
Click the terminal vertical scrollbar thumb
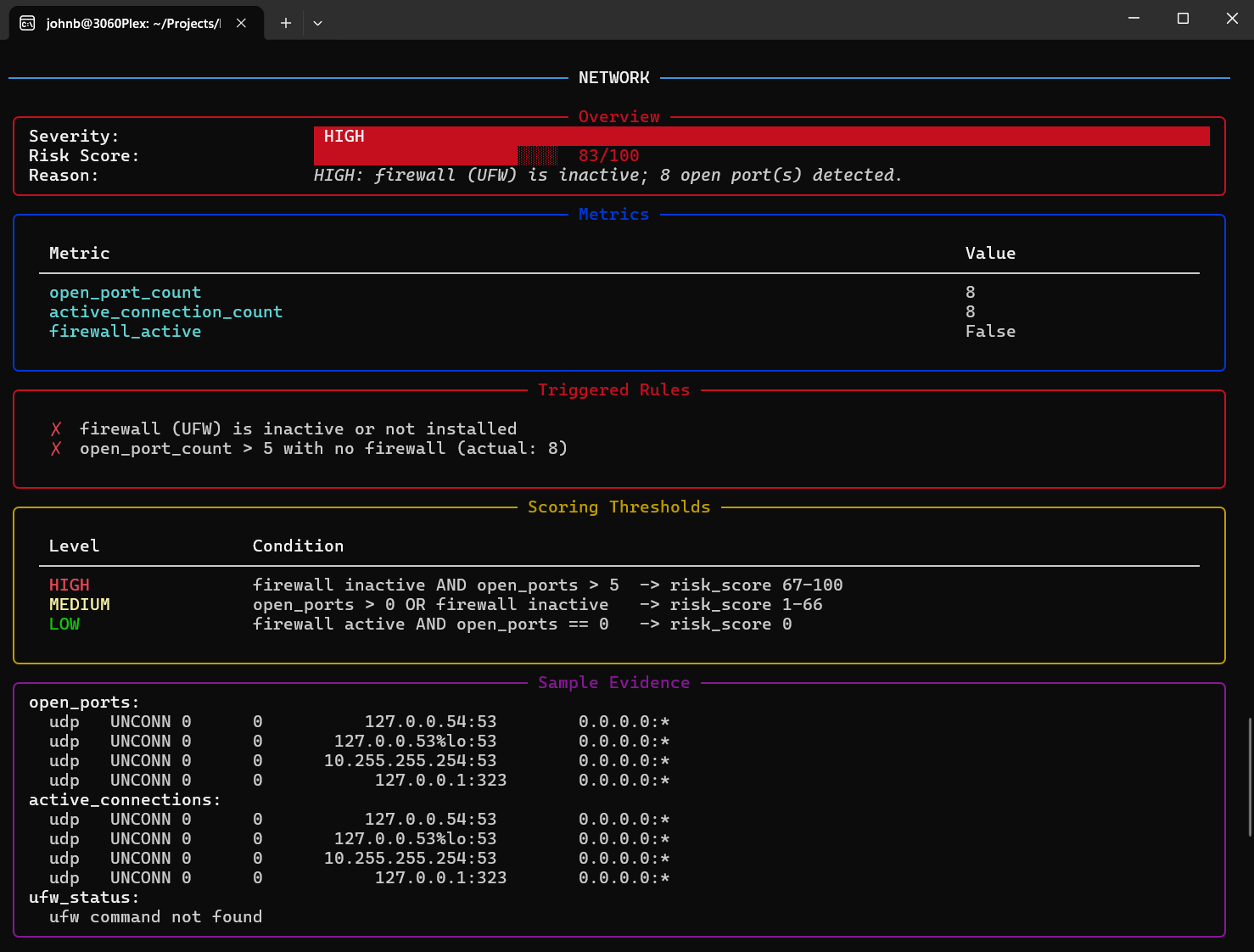(1250, 776)
